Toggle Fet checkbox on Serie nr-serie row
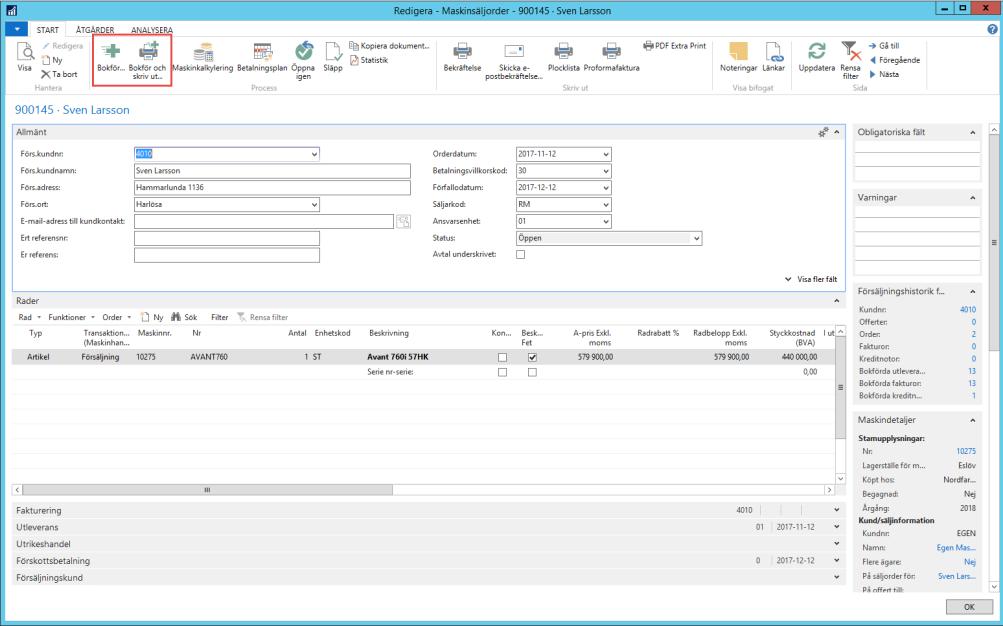Screen dimensions: 1003x626 coord(532,372)
